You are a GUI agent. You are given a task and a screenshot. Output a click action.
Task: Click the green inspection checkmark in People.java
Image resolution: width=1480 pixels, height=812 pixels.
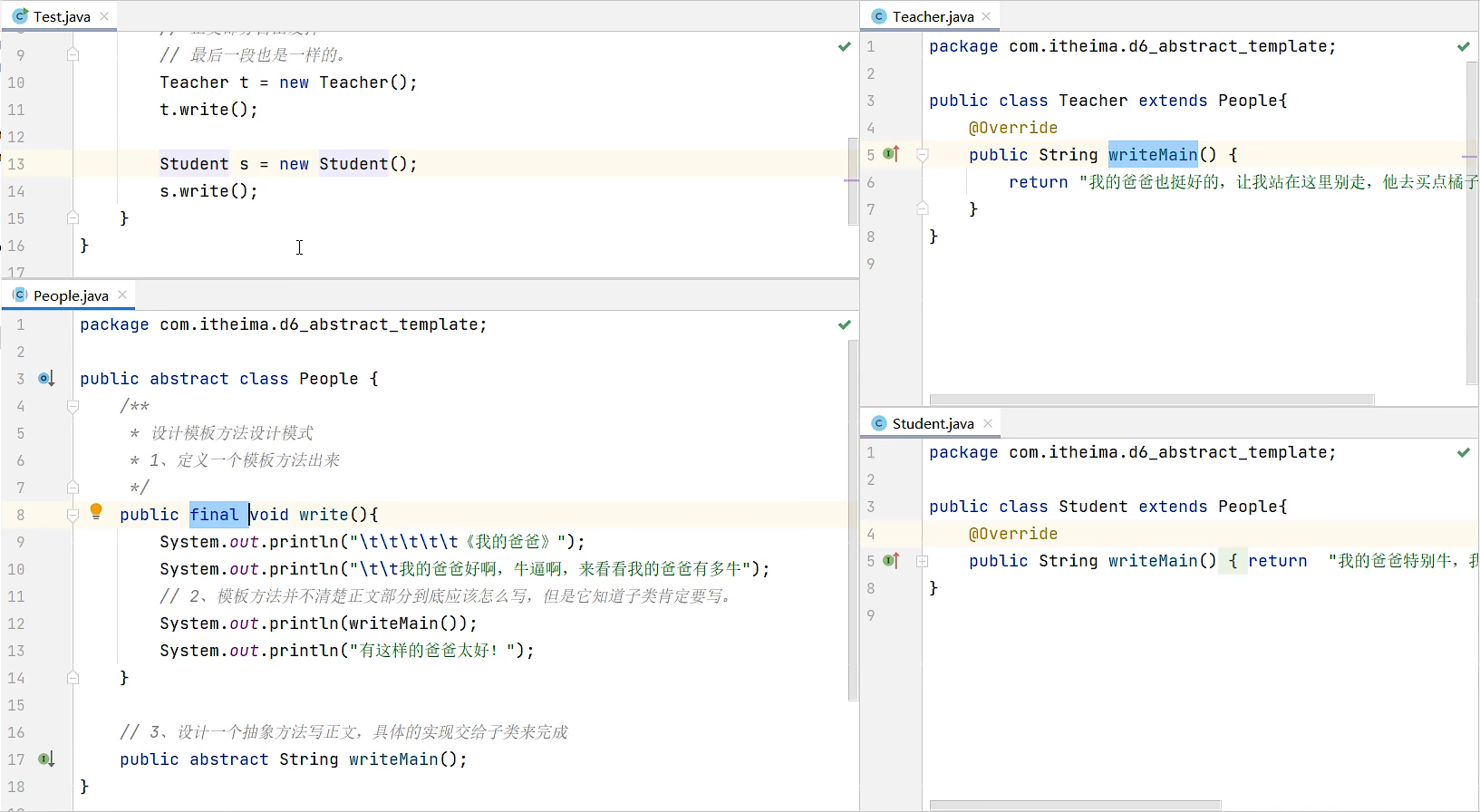click(x=845, y=324)
